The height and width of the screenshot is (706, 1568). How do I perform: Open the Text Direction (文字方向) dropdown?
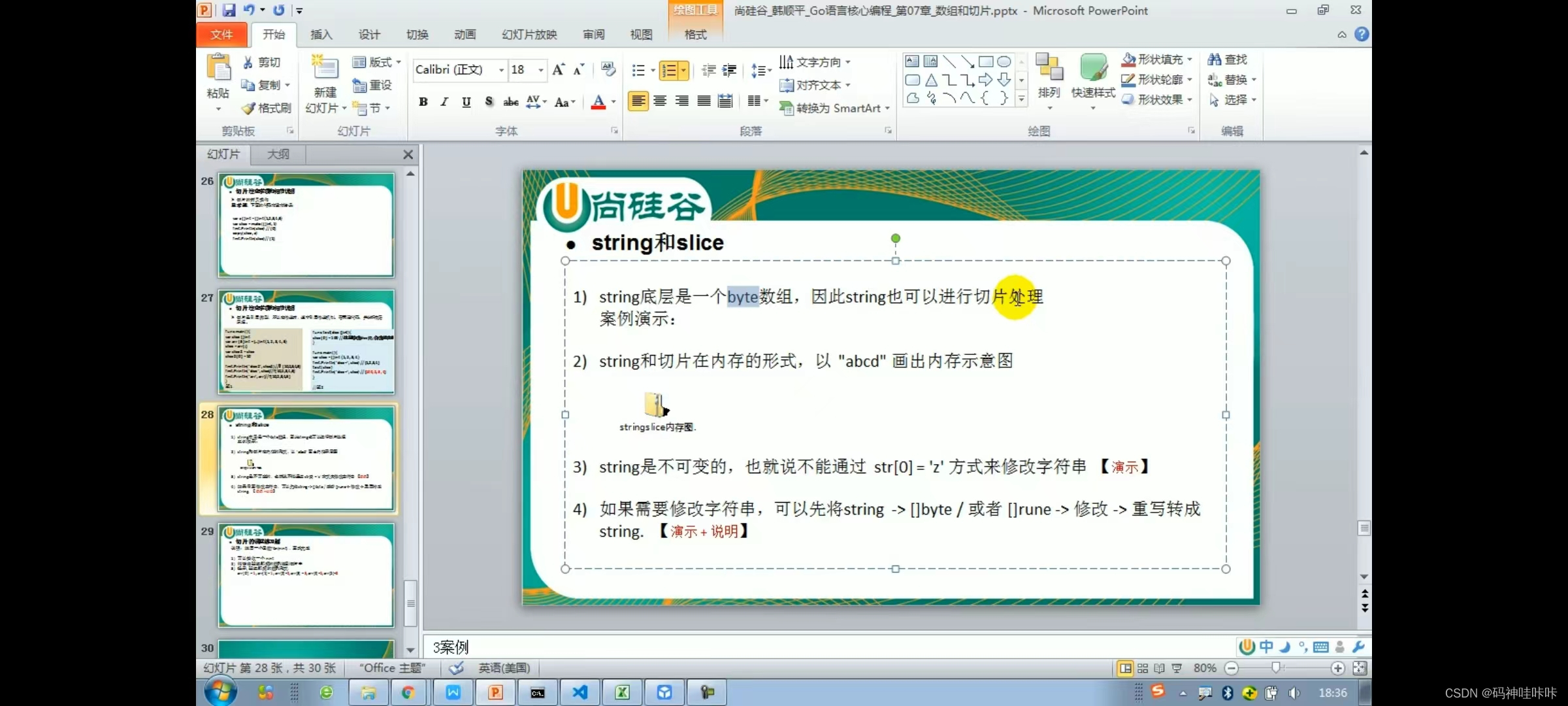[815, 62]
